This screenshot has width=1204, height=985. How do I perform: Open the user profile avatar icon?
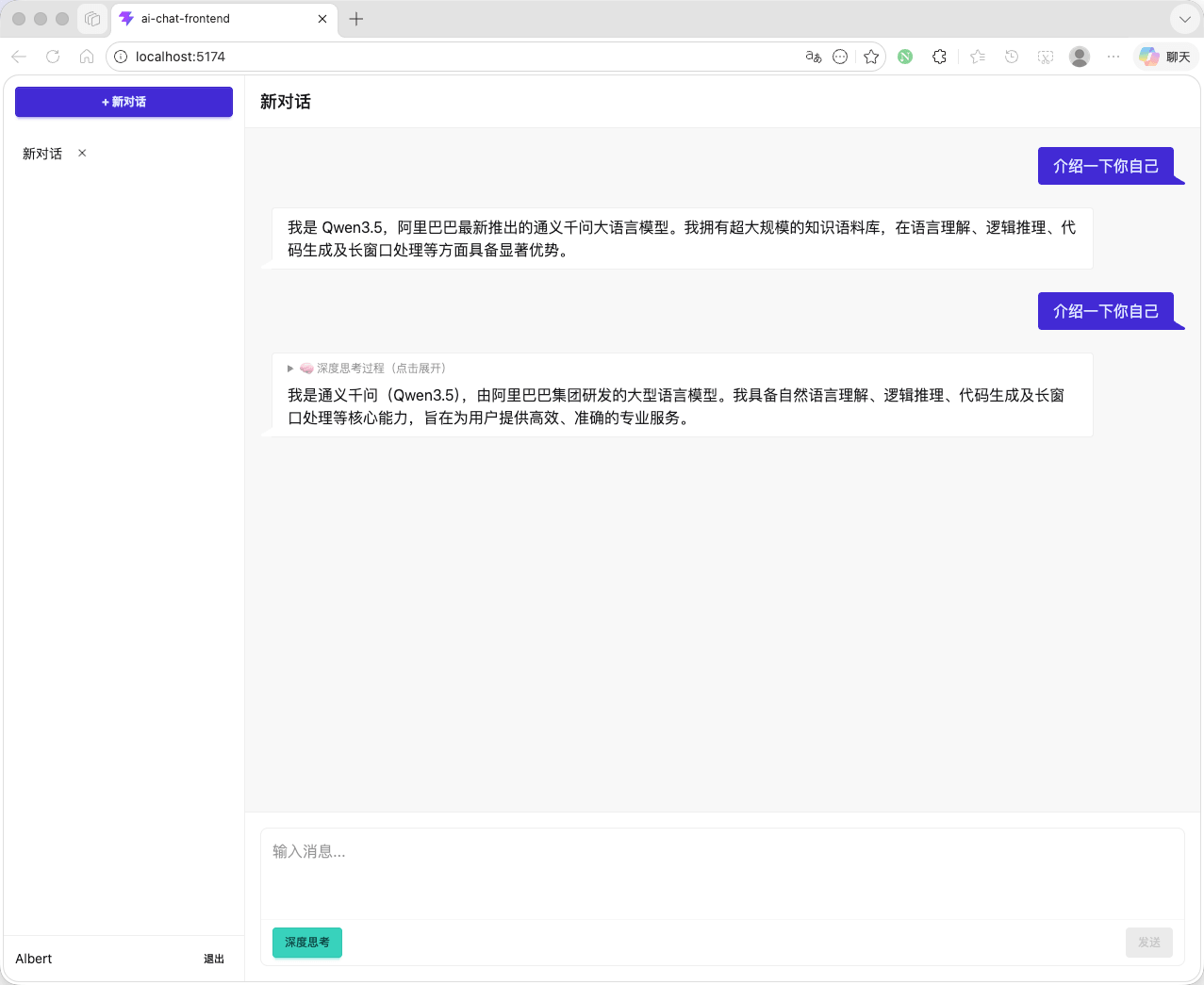pos(1080,57)
